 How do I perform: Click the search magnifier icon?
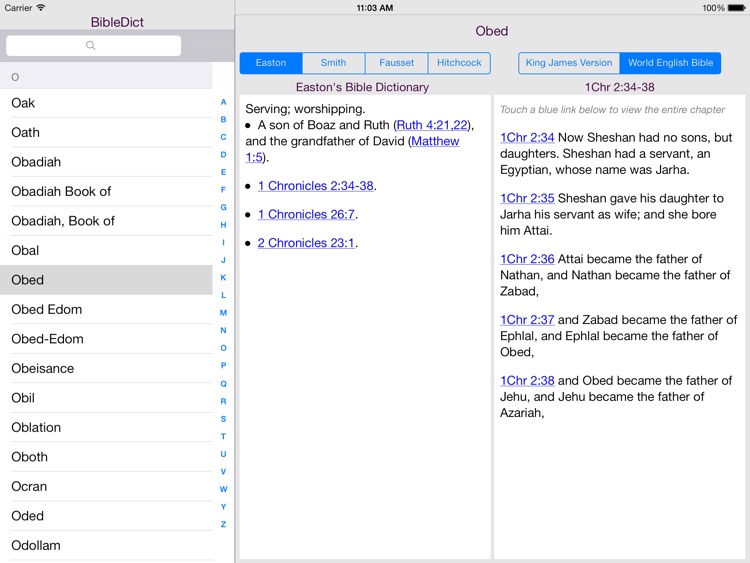click(90, 45)
